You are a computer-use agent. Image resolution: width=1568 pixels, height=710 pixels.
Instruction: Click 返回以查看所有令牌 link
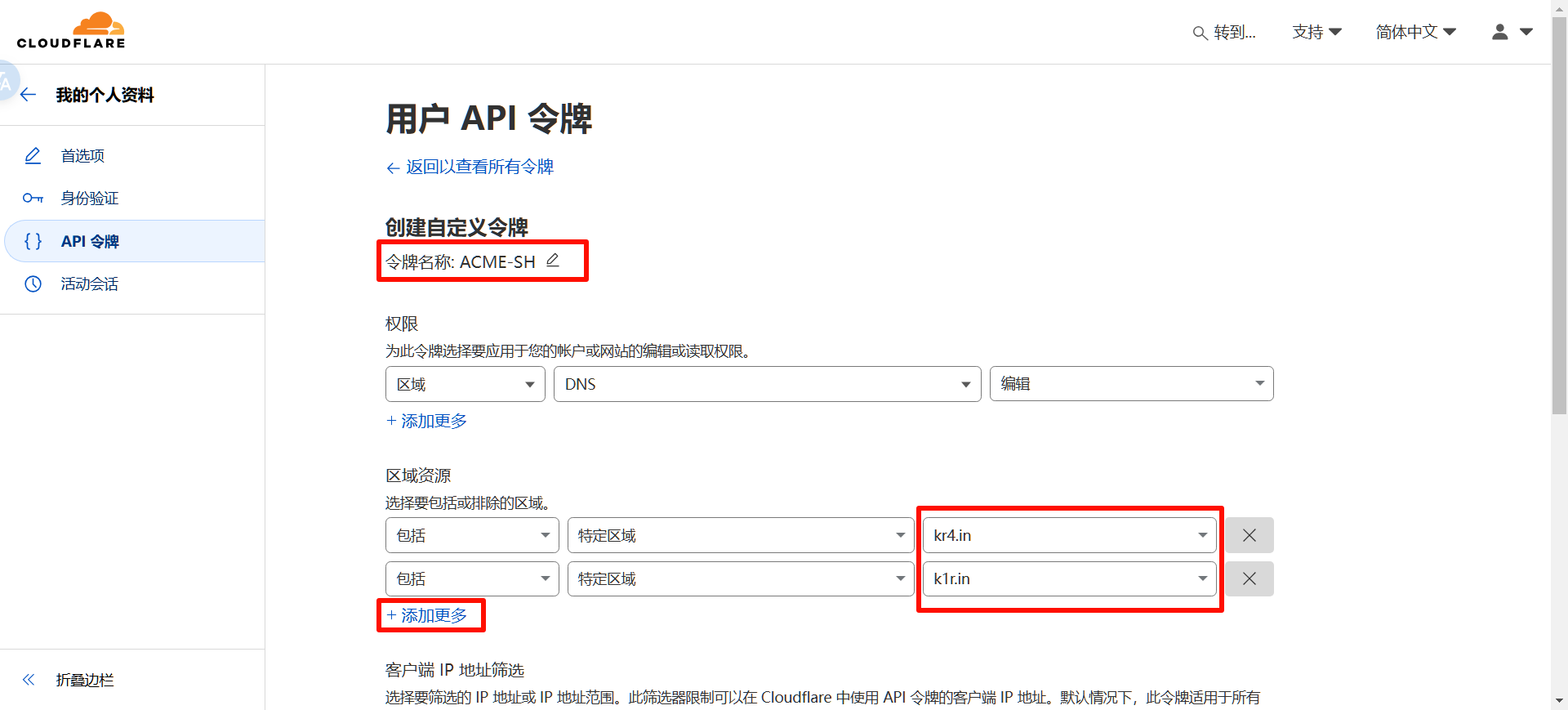(479, 167)
